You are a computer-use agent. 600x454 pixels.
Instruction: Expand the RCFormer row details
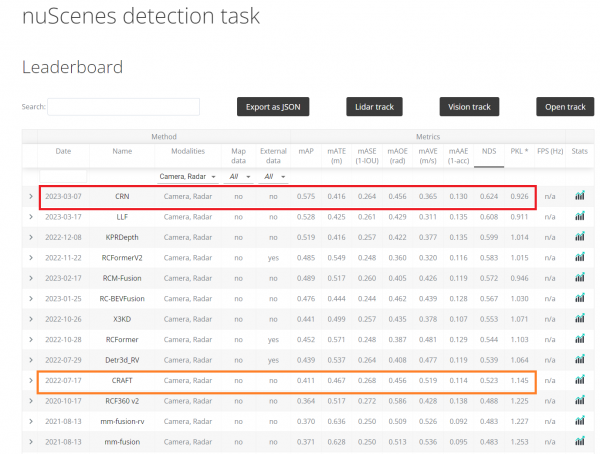coord(31,340)
